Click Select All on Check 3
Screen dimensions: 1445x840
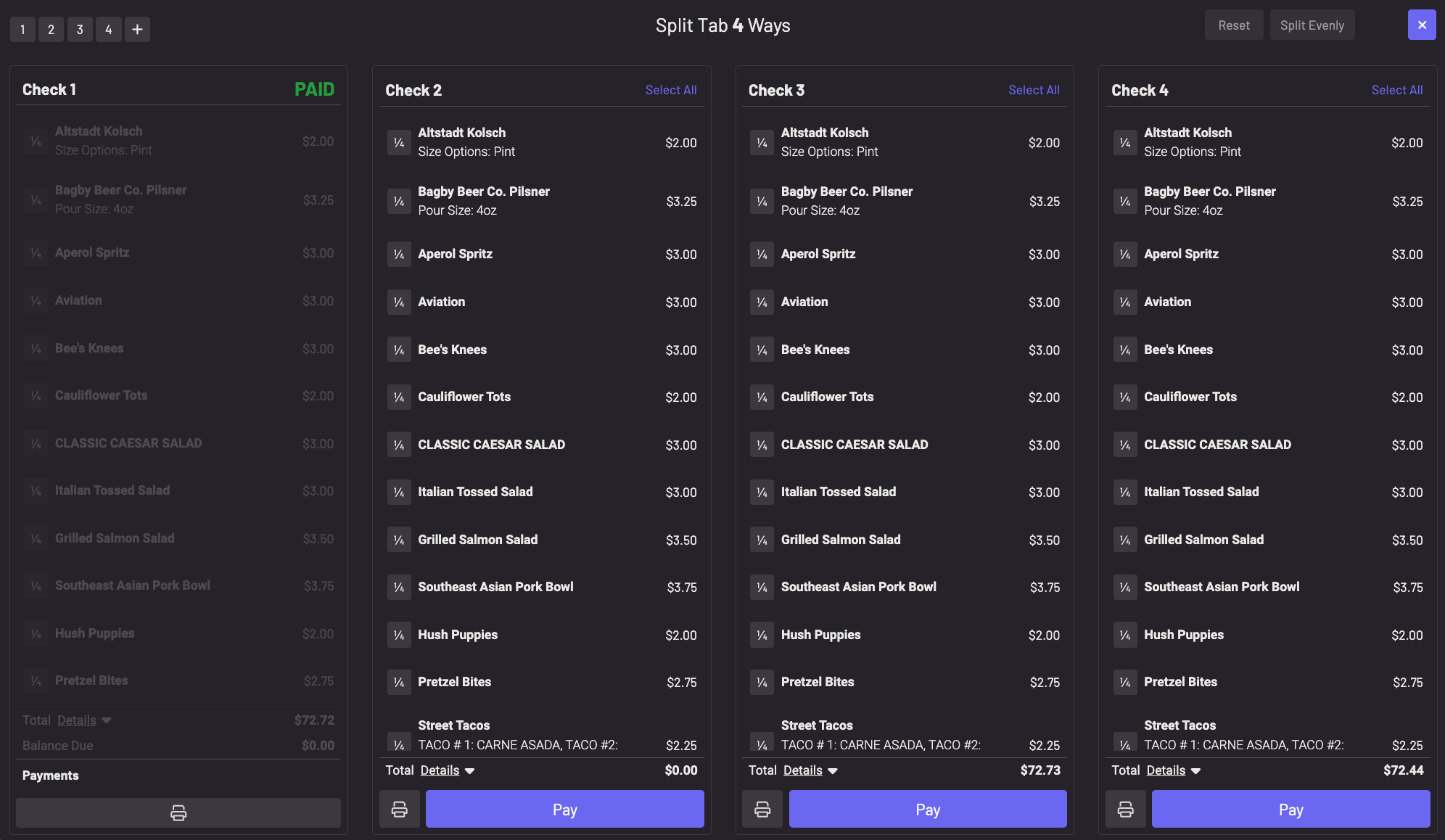[x=1034, y=90]
